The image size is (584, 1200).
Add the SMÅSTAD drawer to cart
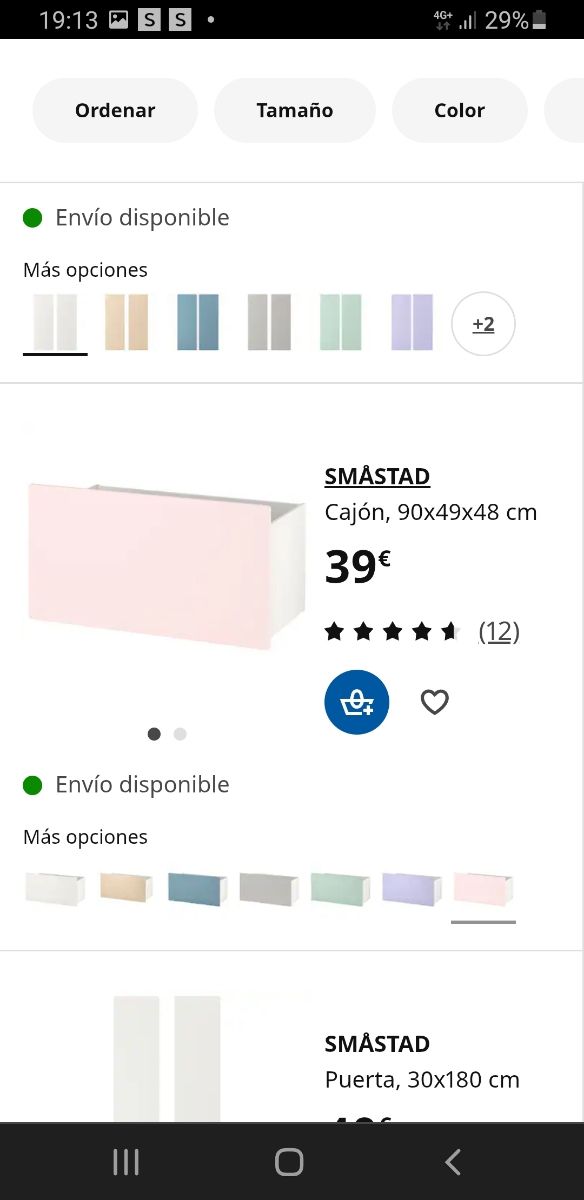(x=357, y=702)
